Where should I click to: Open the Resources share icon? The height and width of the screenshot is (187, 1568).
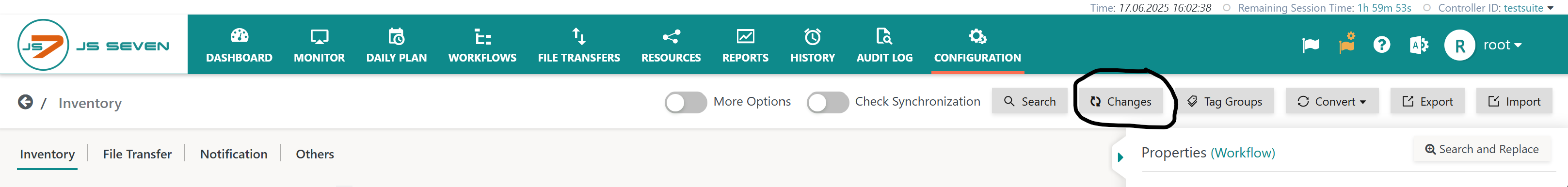coord(671,36)
